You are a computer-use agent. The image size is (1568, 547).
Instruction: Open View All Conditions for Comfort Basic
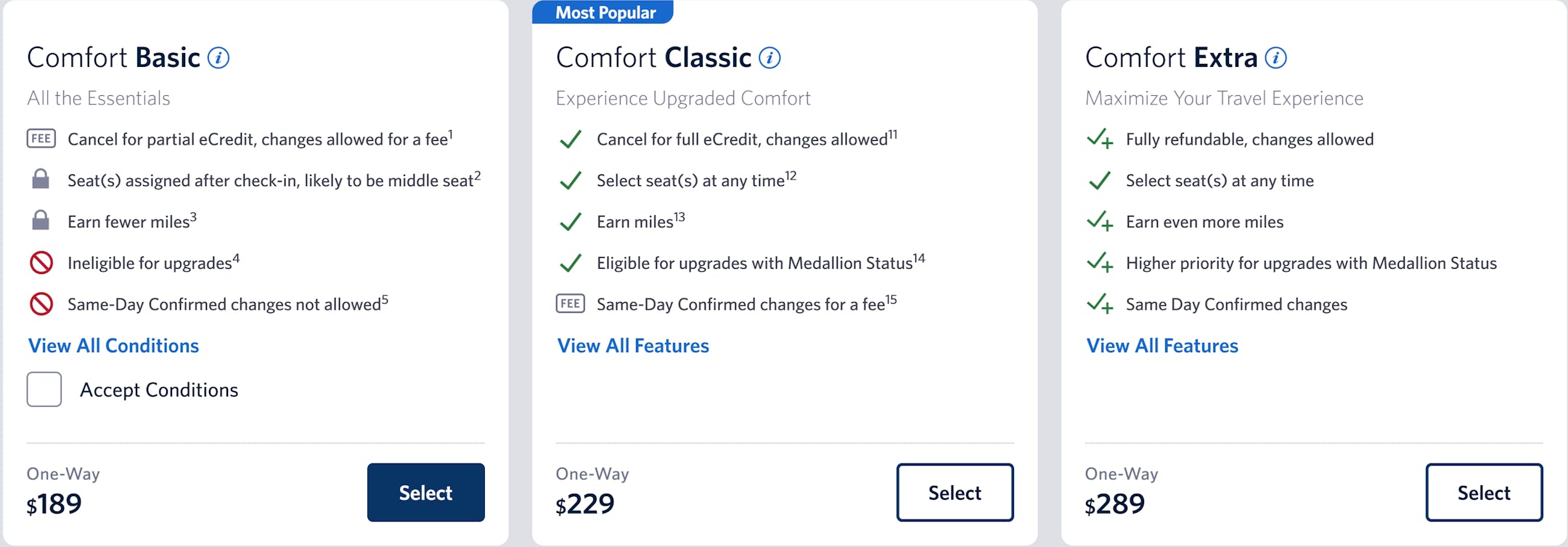[x=113, y=346]
